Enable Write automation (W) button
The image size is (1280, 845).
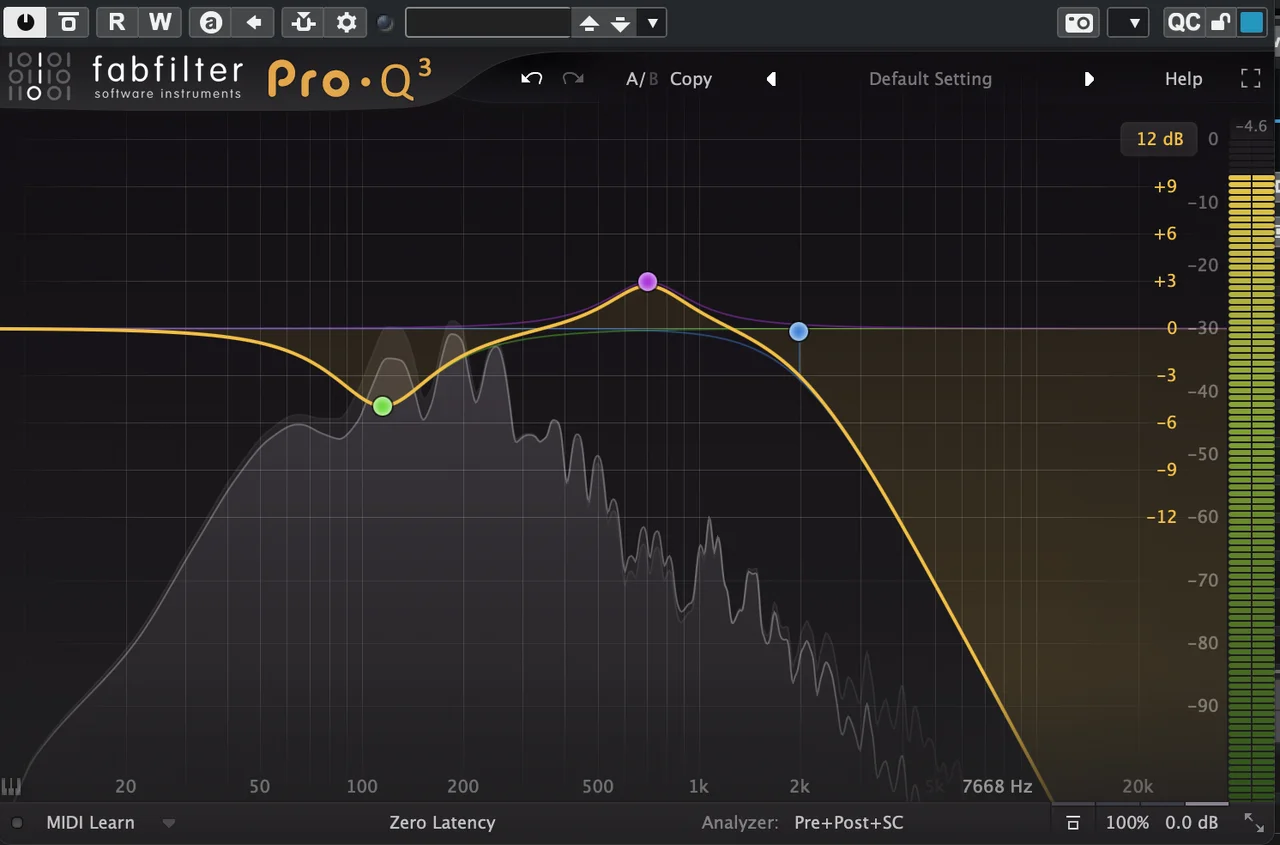point(160,22)
